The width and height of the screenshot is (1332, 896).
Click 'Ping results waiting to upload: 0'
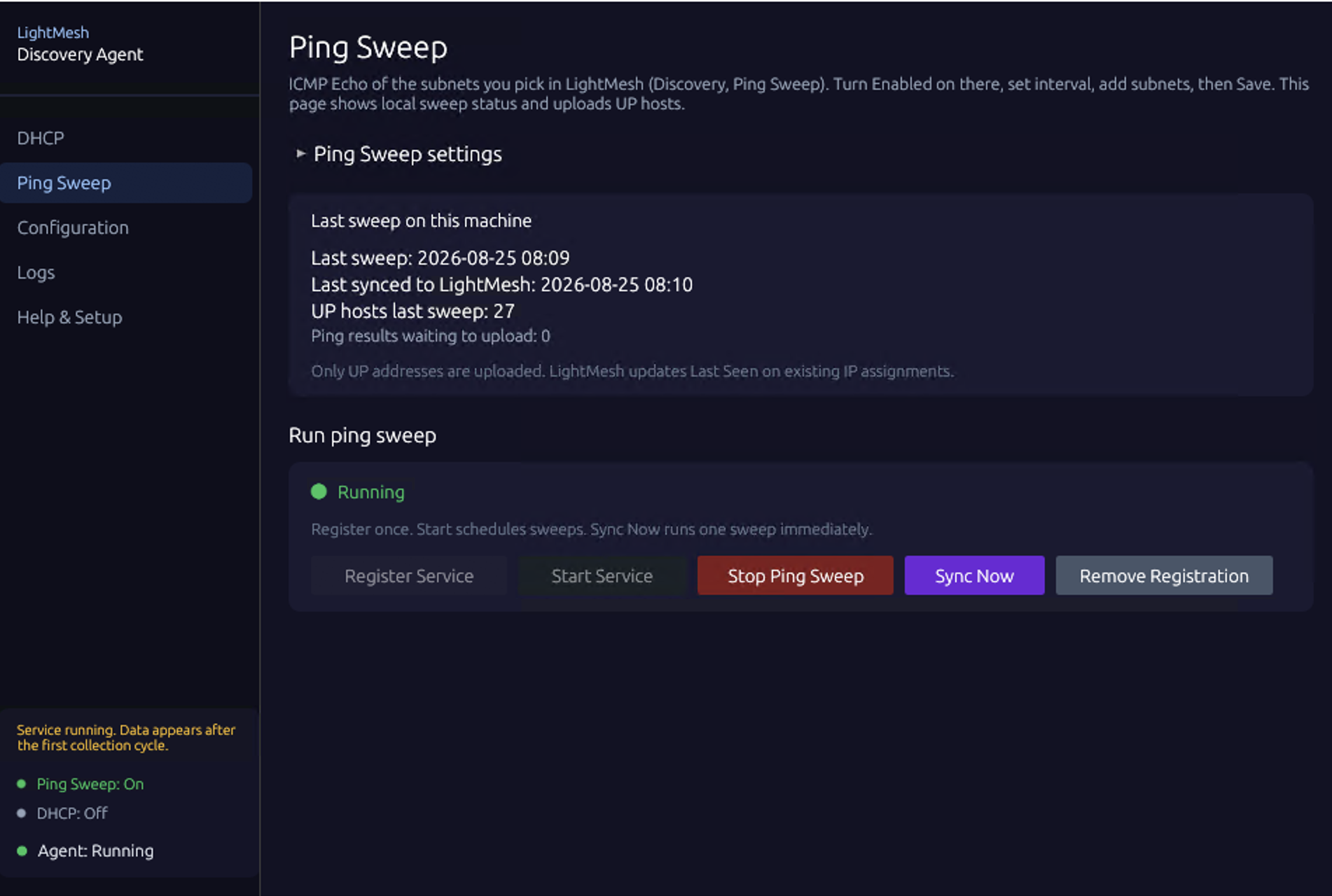(431, 336)
